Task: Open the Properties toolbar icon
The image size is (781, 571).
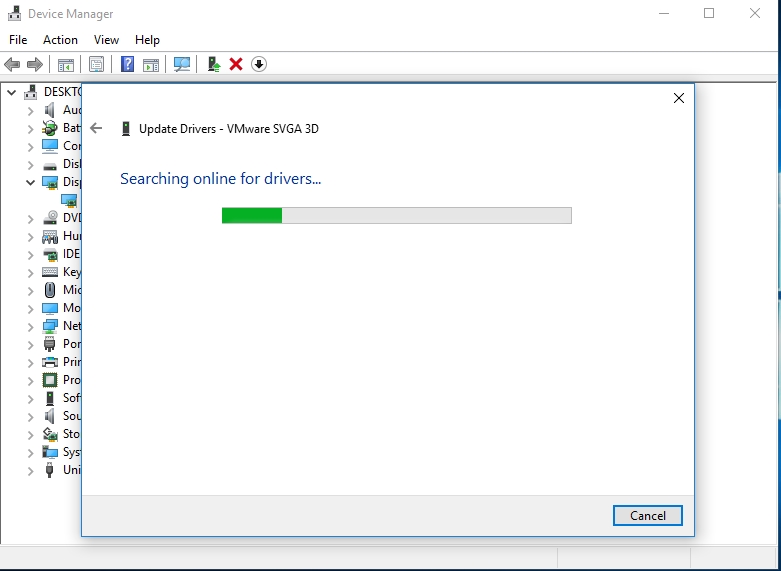Action: [96, 64]
